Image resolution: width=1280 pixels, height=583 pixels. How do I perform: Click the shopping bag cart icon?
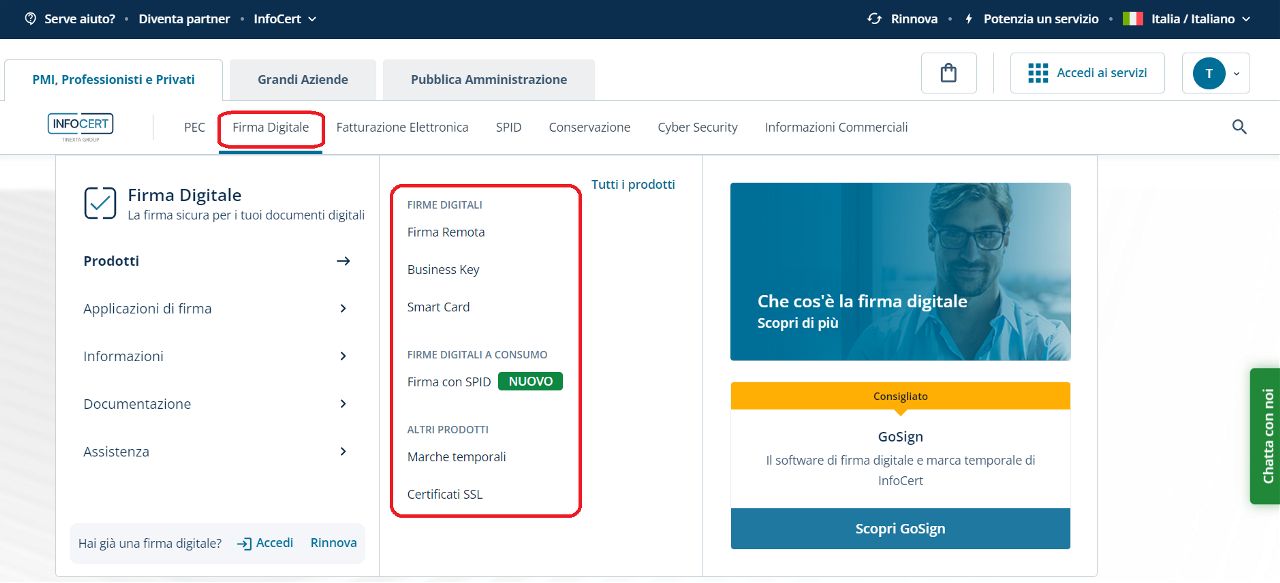point(948,73)
